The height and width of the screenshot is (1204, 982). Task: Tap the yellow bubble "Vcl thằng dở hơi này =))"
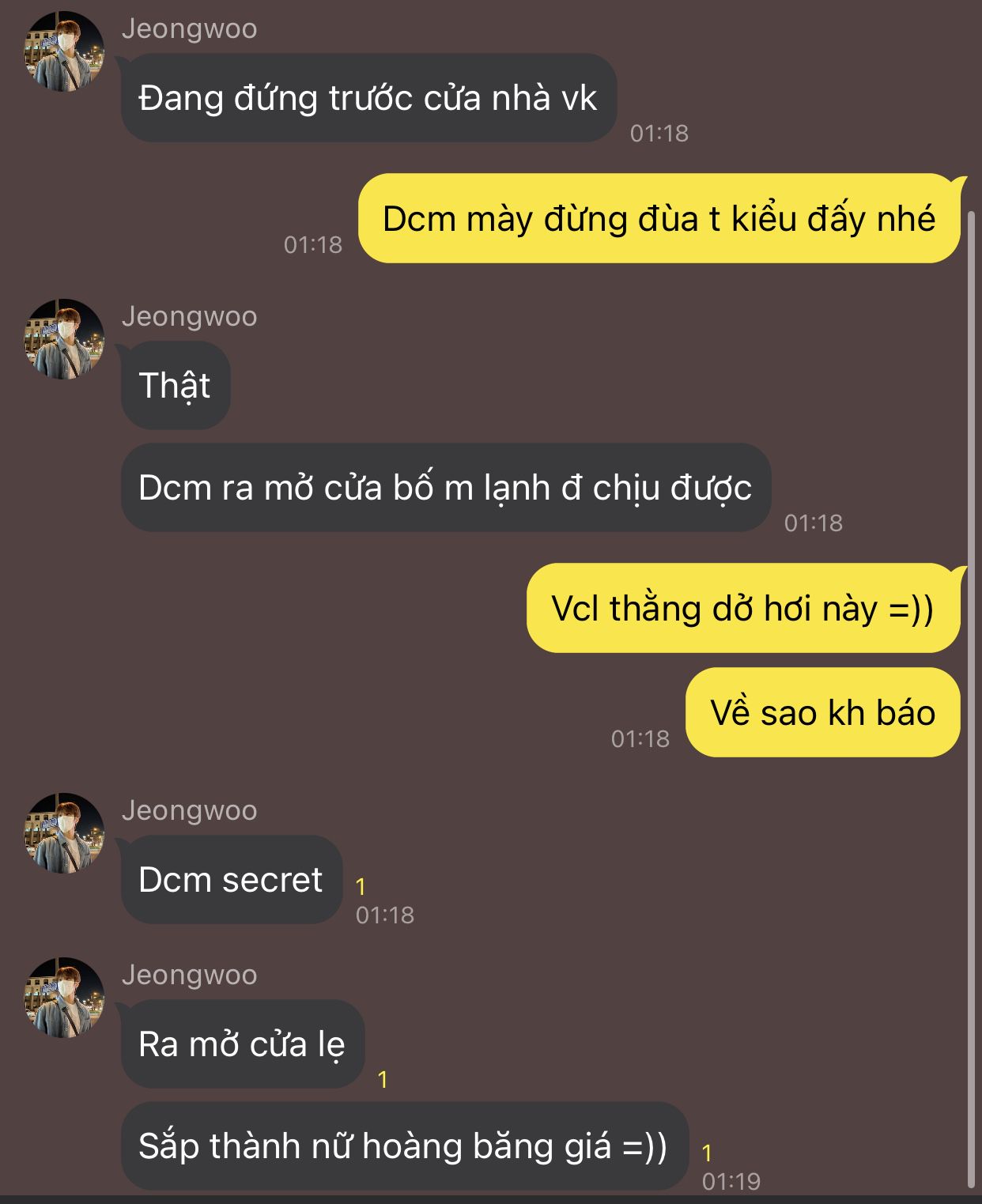(x=743, y=608)
